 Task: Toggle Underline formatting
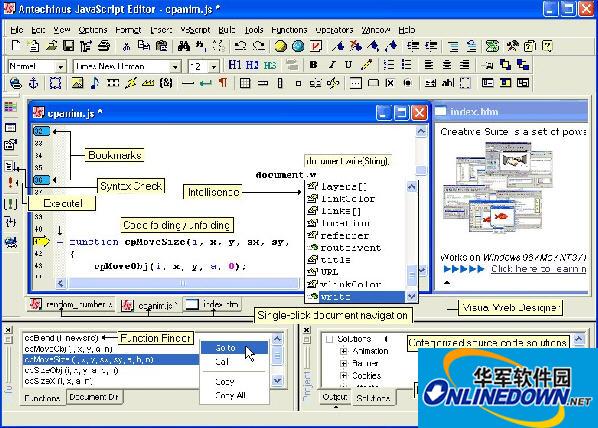(348, 65)
